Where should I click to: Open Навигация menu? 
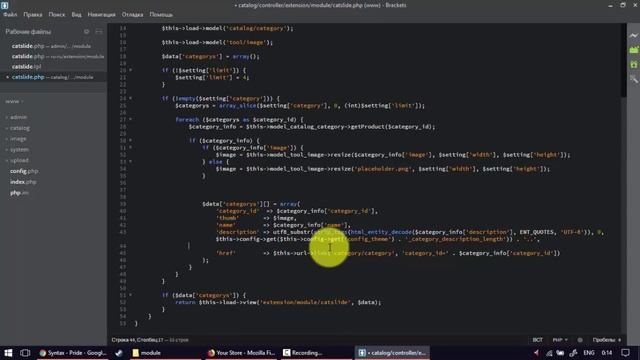pyautogui.click(x=102, y=14)
